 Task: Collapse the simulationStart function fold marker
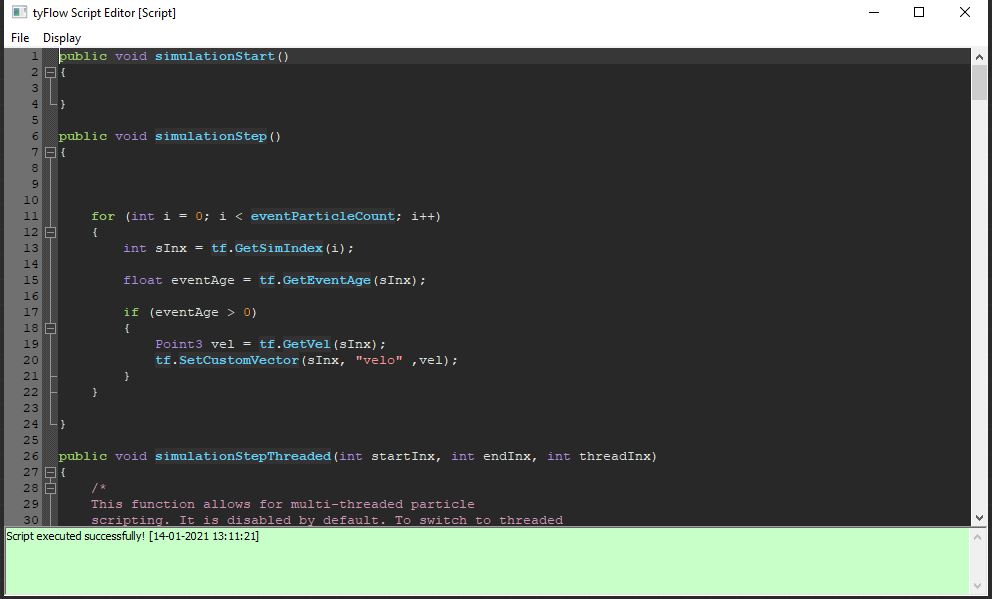pyautogui.click(x=50, y=72)
